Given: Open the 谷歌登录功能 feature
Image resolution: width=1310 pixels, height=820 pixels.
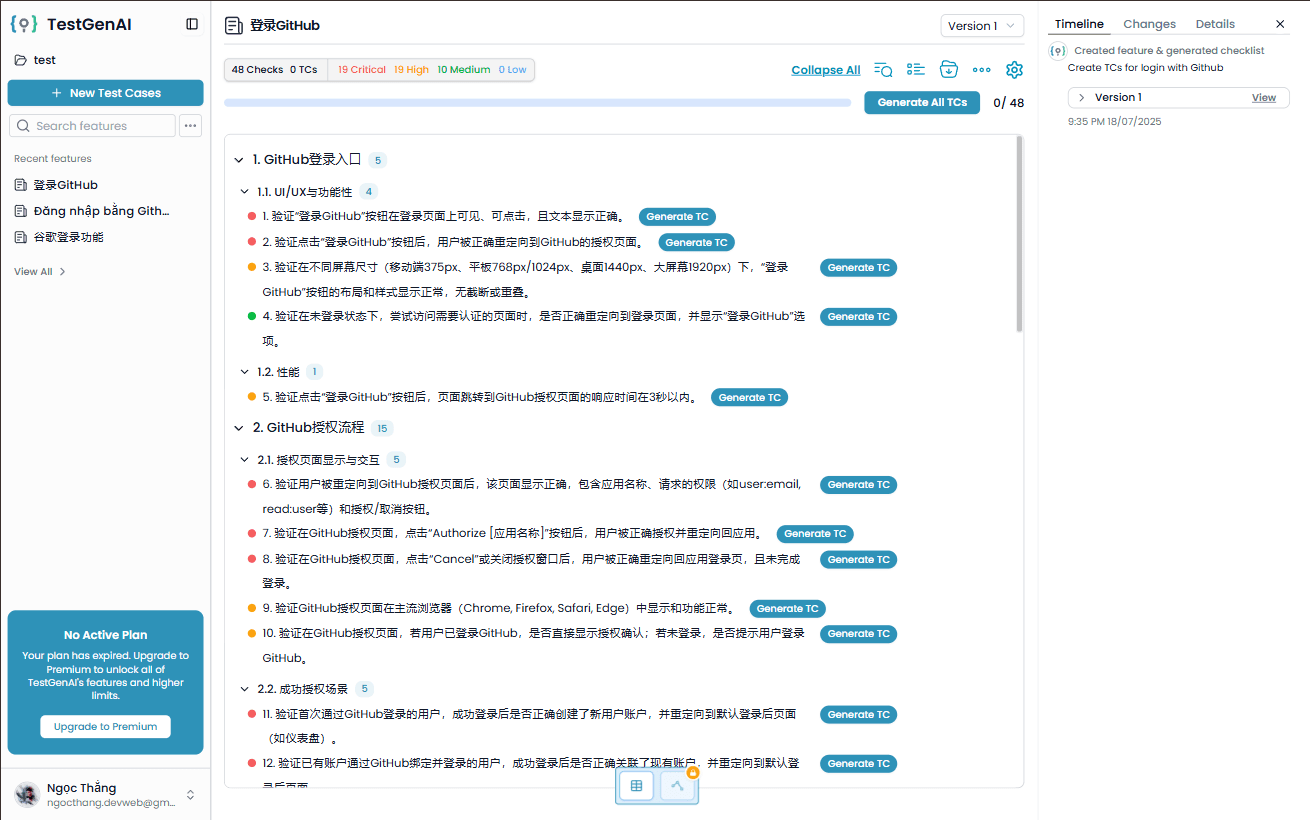Looking at the screenshot, I should 59,237.
